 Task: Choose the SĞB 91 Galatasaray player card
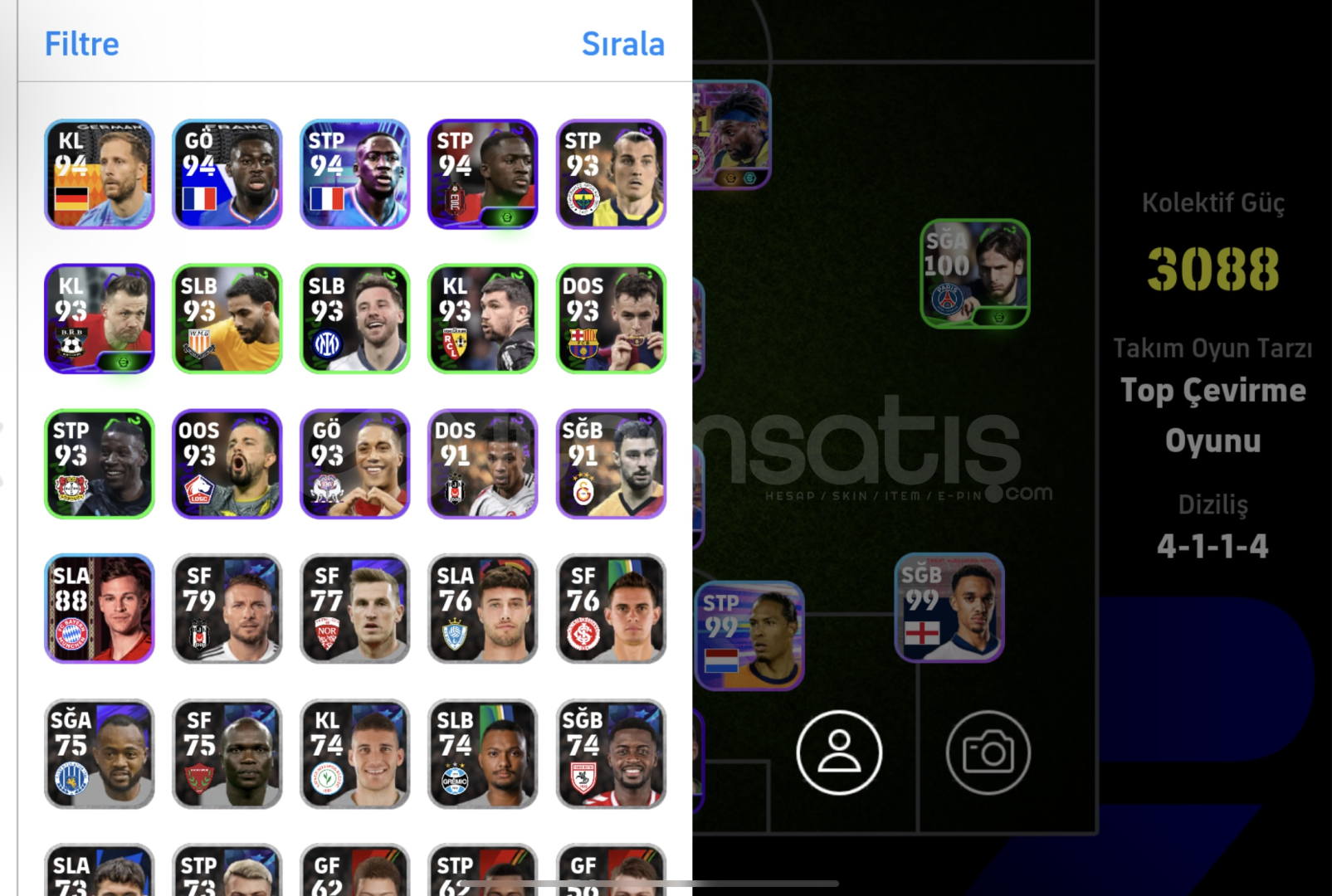tap(611, 464)
